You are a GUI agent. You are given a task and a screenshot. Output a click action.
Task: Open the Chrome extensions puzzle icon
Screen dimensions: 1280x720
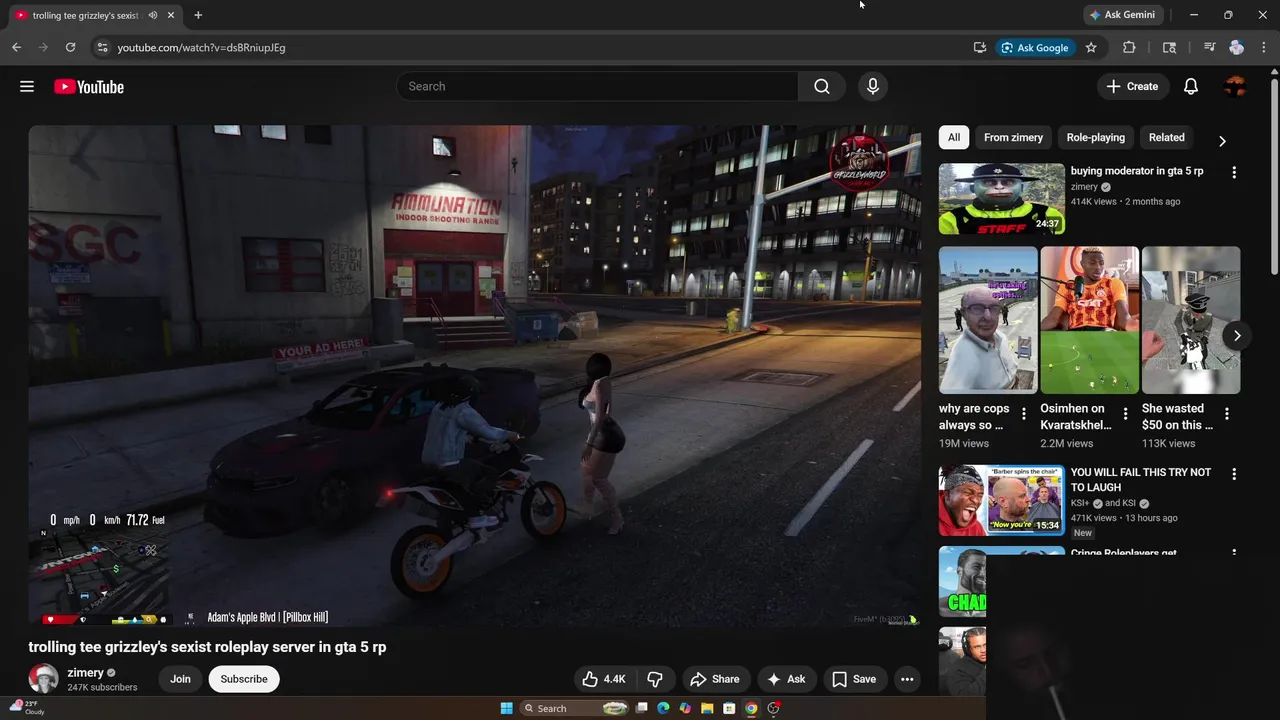pos(1129,47)
